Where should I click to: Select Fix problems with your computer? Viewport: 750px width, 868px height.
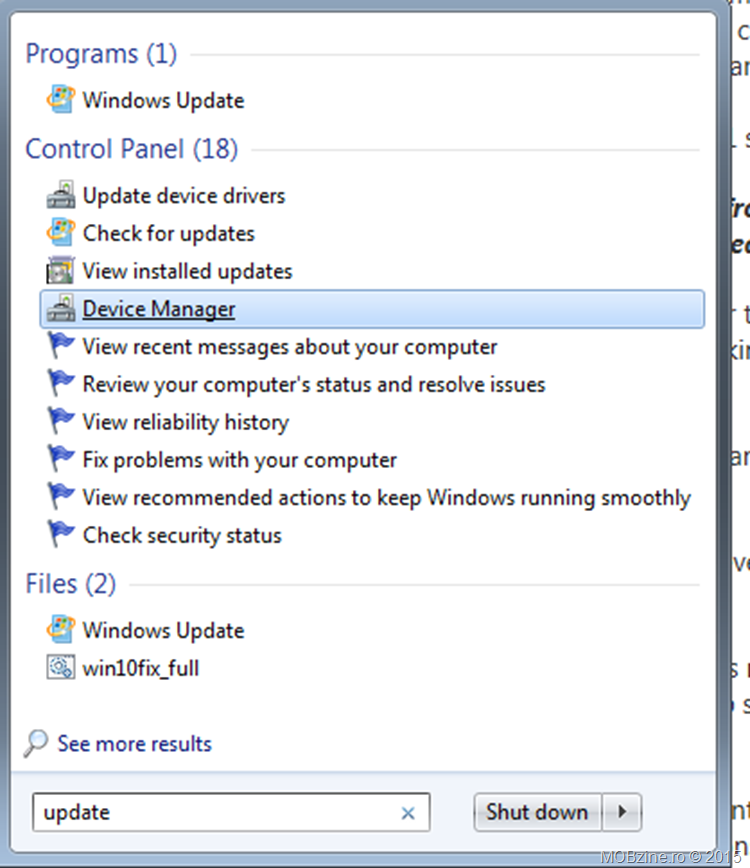click(240, 460)
